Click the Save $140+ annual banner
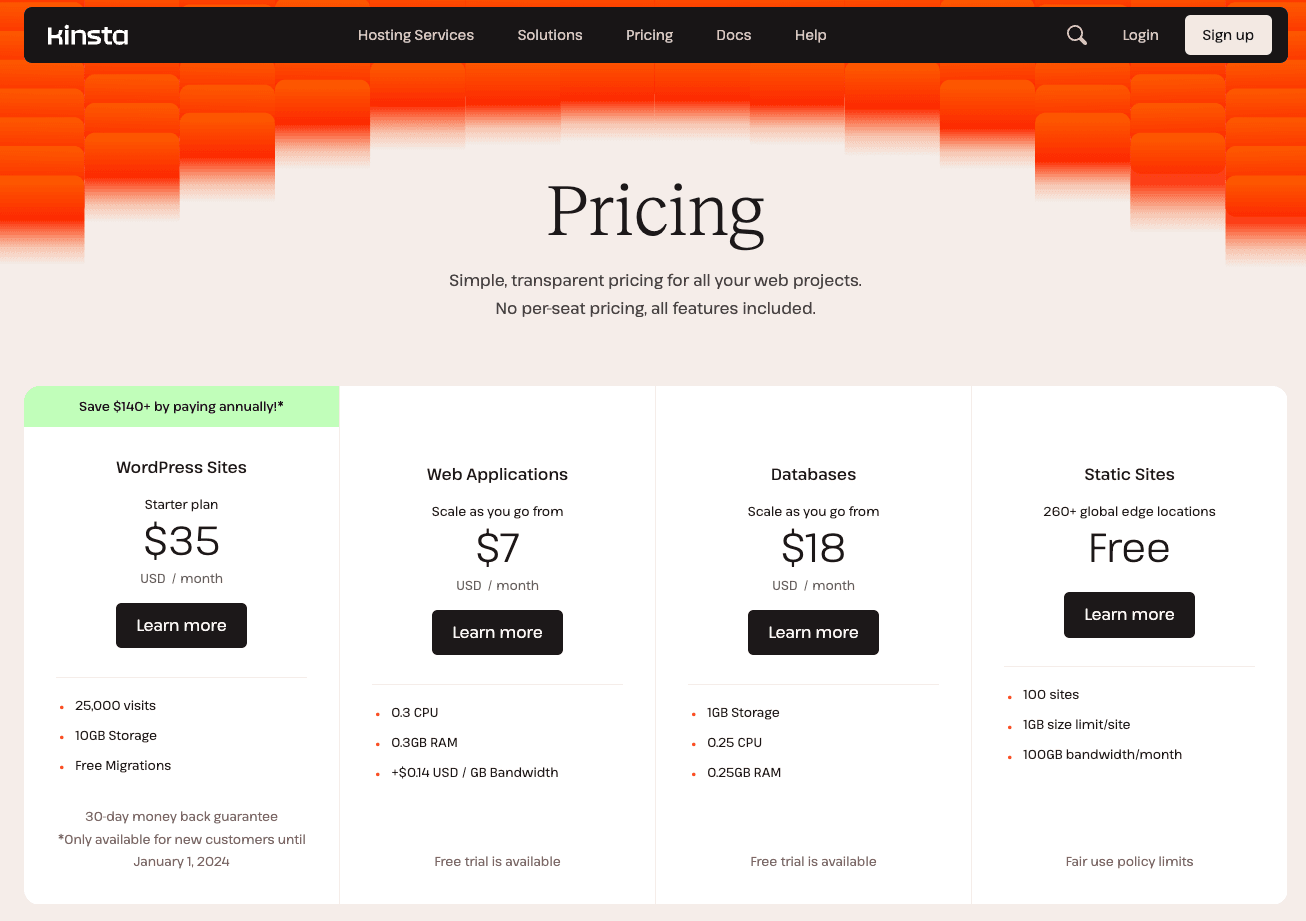Screen dimensions: 1306x921 [181, 406]
